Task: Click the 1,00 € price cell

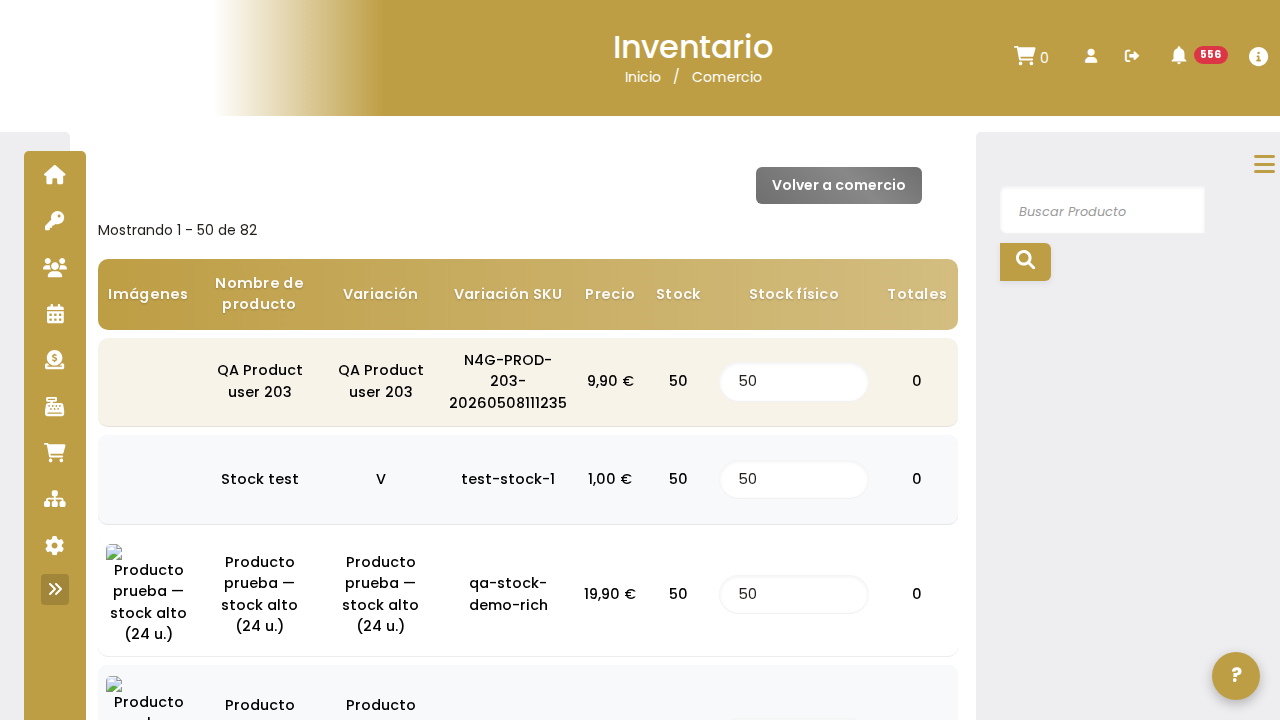Action: (610, 479)
